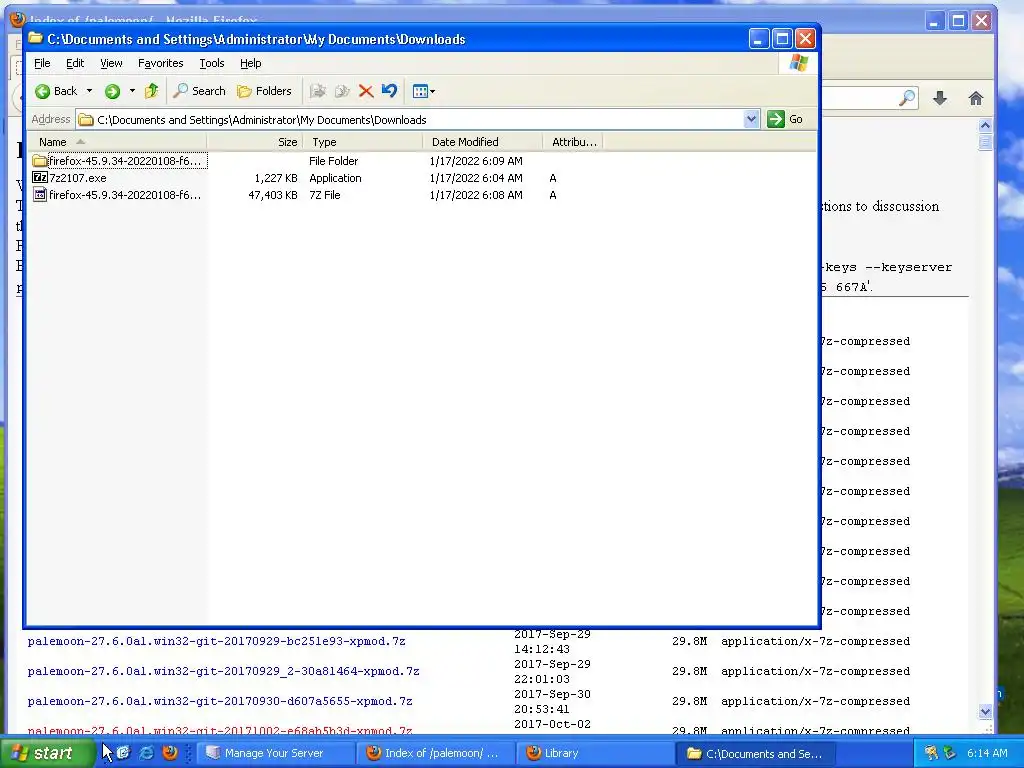The image size is (1024, 768).
Task: Open the Search pane in Explorer
Action: click(x=199, y=91)
